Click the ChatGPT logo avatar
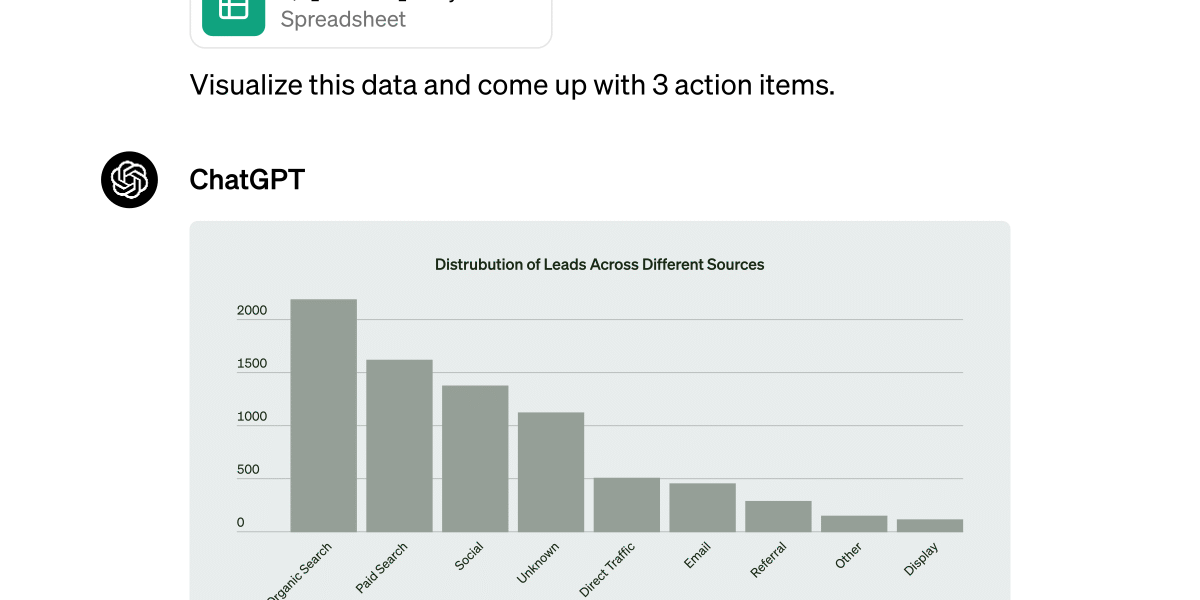 [x=129, y=180]
